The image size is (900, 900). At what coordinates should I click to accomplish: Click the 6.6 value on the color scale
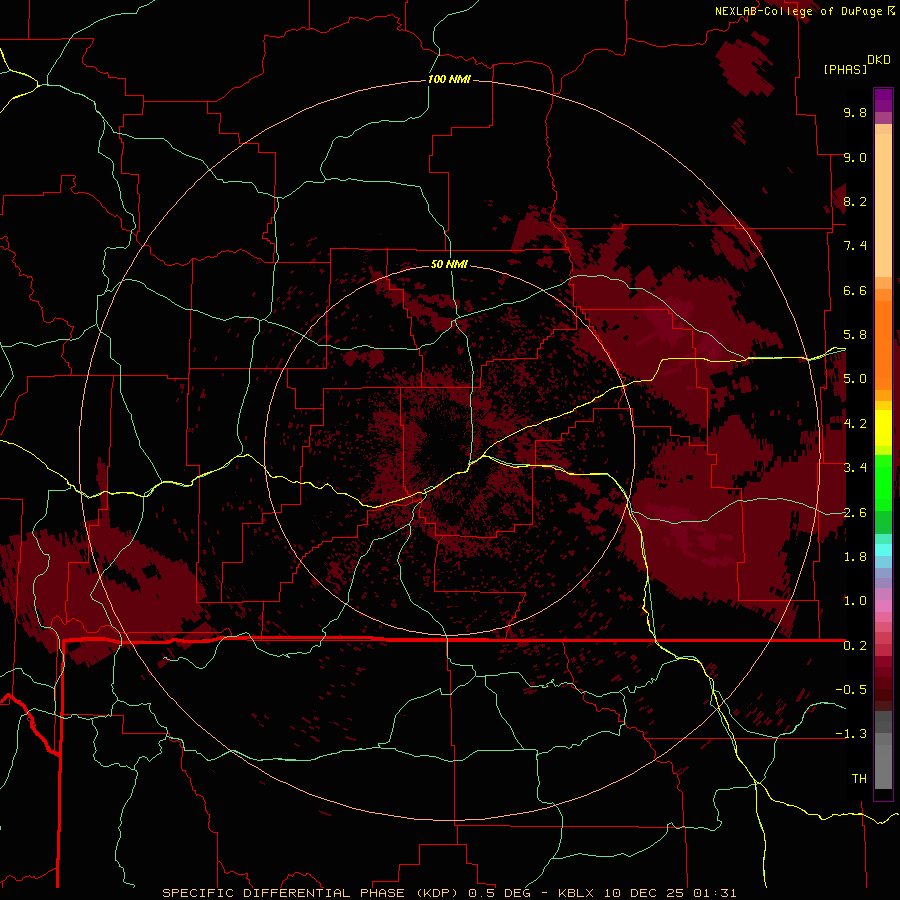(855, 290)
